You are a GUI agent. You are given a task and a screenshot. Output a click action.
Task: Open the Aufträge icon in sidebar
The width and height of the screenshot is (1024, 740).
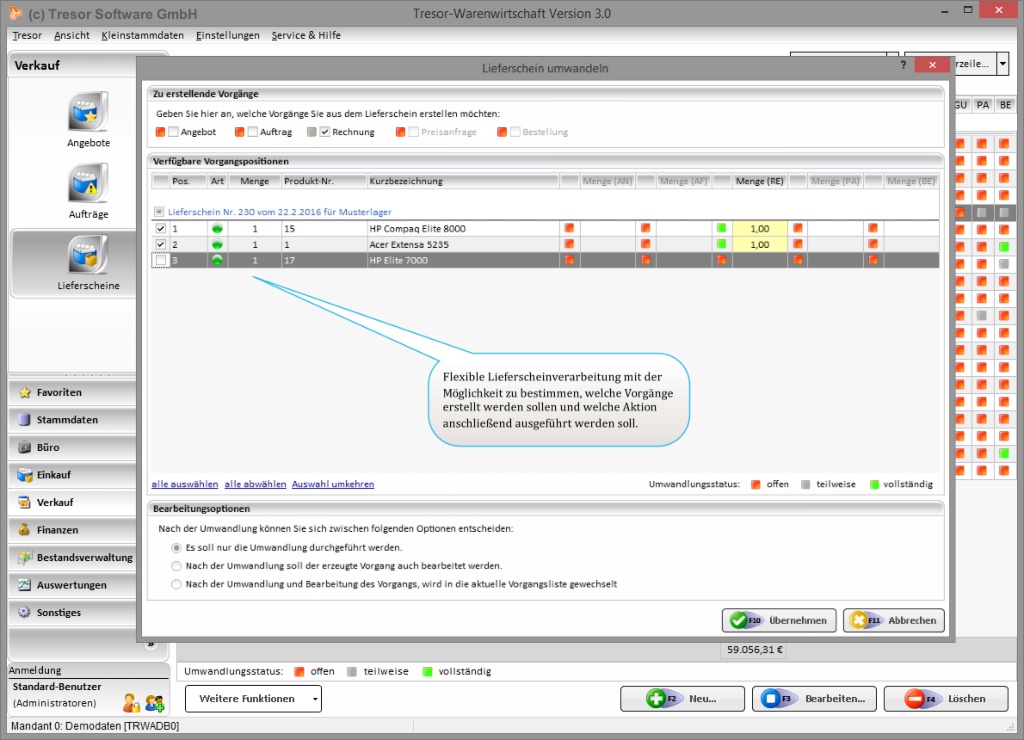pos(88,185)
